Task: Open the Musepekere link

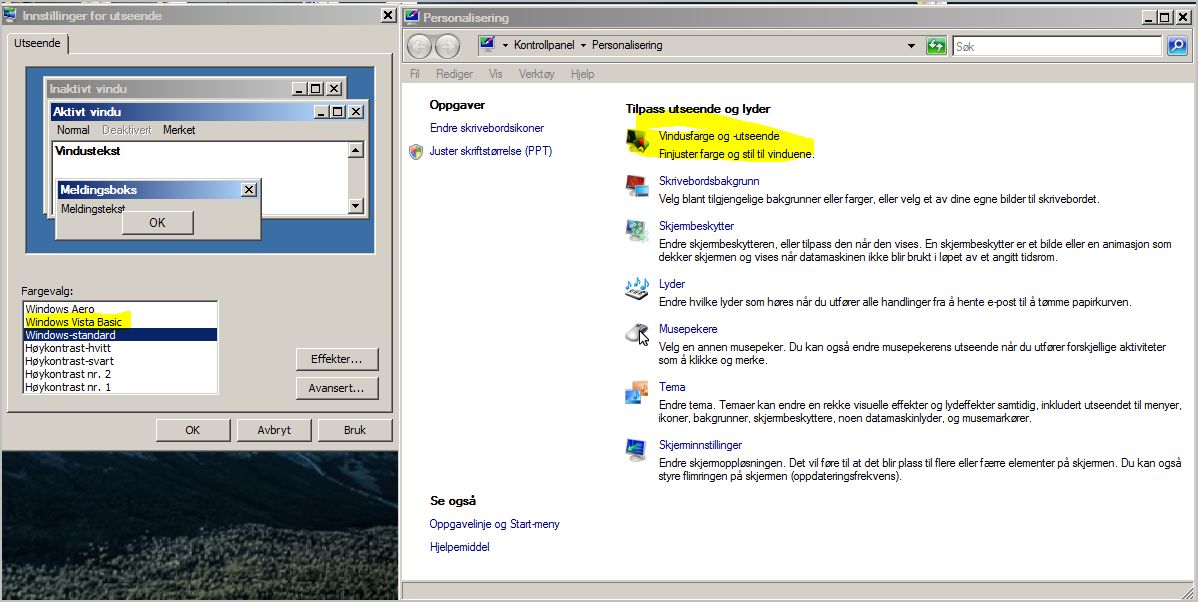Action: 688,329
